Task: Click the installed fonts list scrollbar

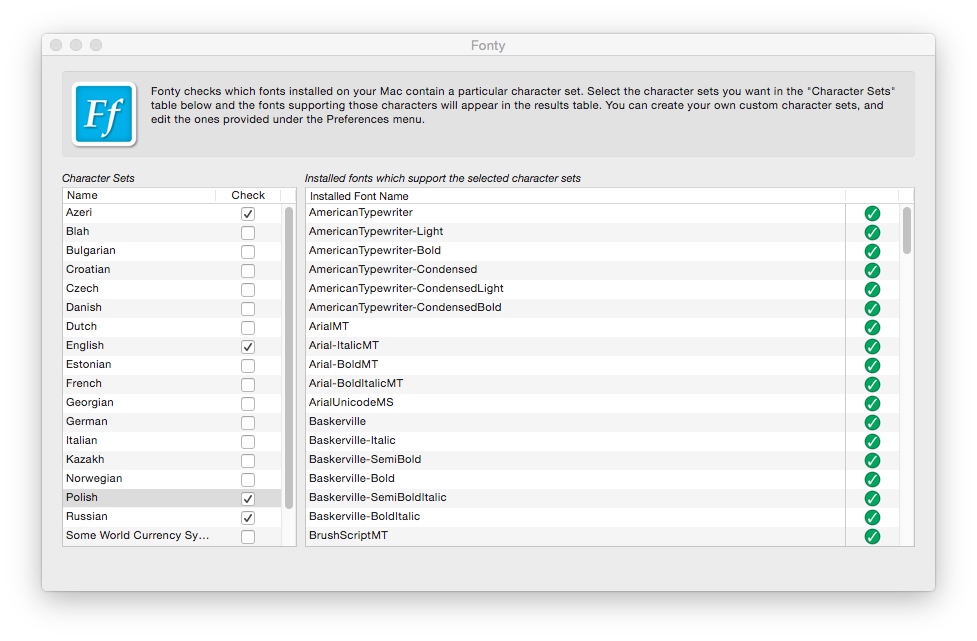Action: point(907,230)
